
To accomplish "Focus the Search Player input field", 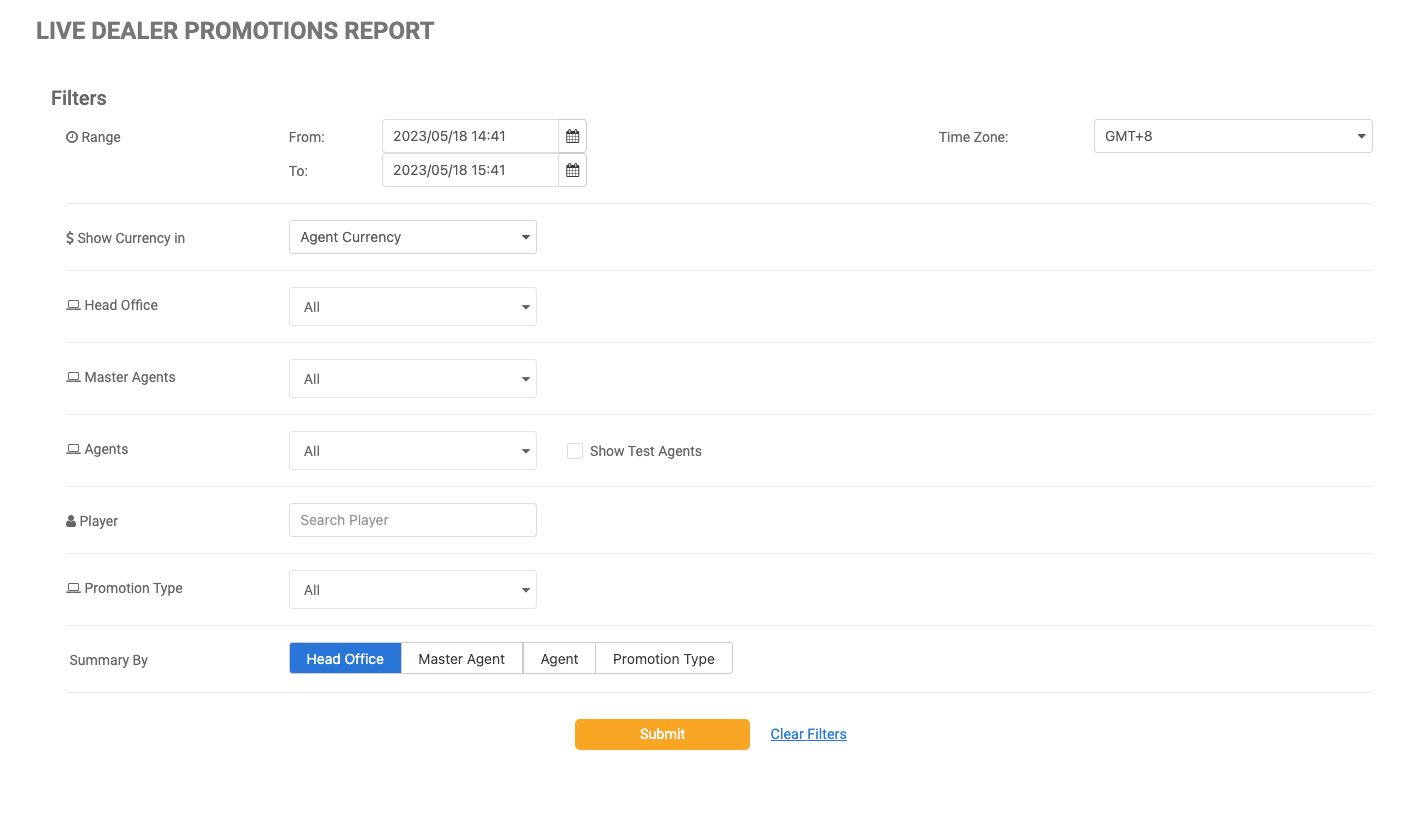I will [x=412, y=520].
